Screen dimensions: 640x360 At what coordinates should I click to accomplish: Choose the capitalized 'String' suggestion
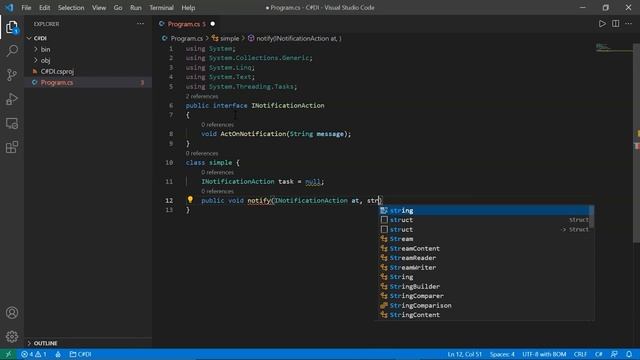[x=484, y=277]
